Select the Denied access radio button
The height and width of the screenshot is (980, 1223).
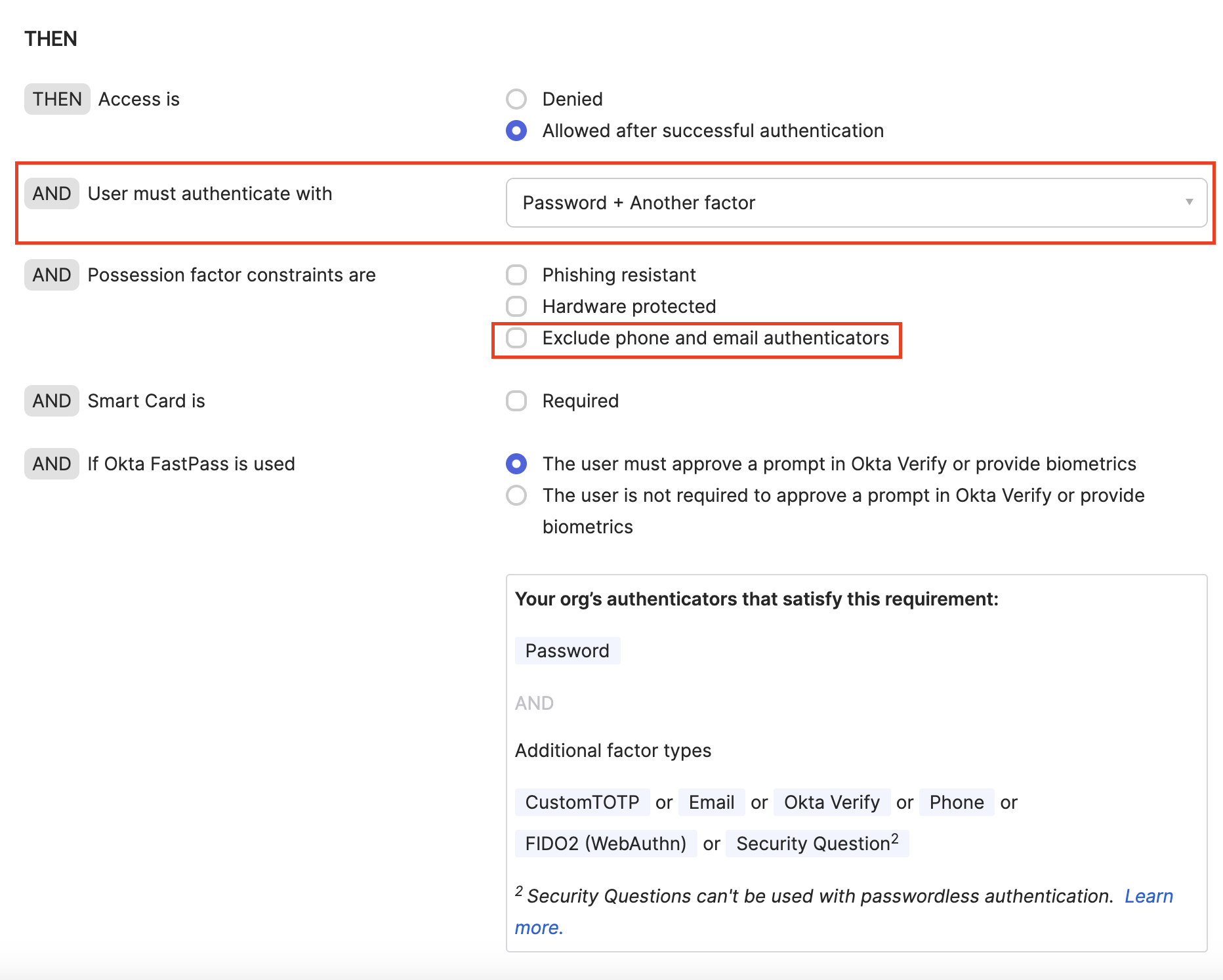516,98
